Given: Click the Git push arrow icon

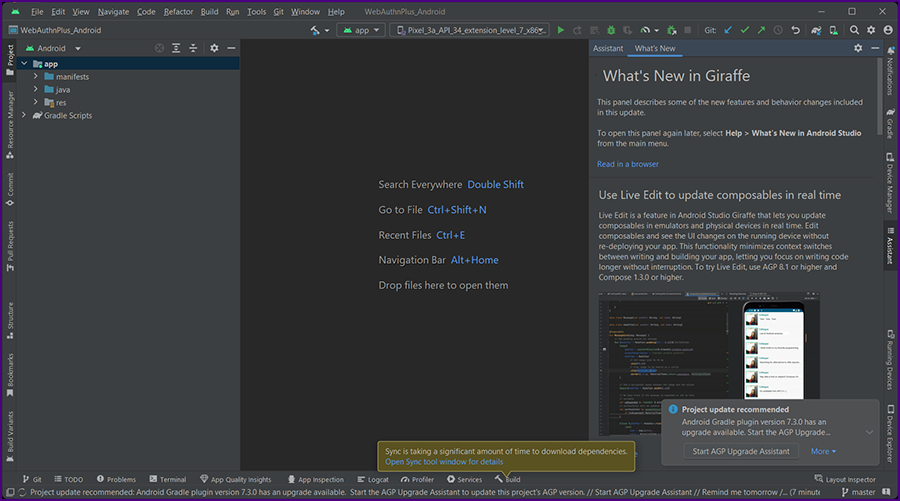Looking at the screenshot, I should 759,30.
